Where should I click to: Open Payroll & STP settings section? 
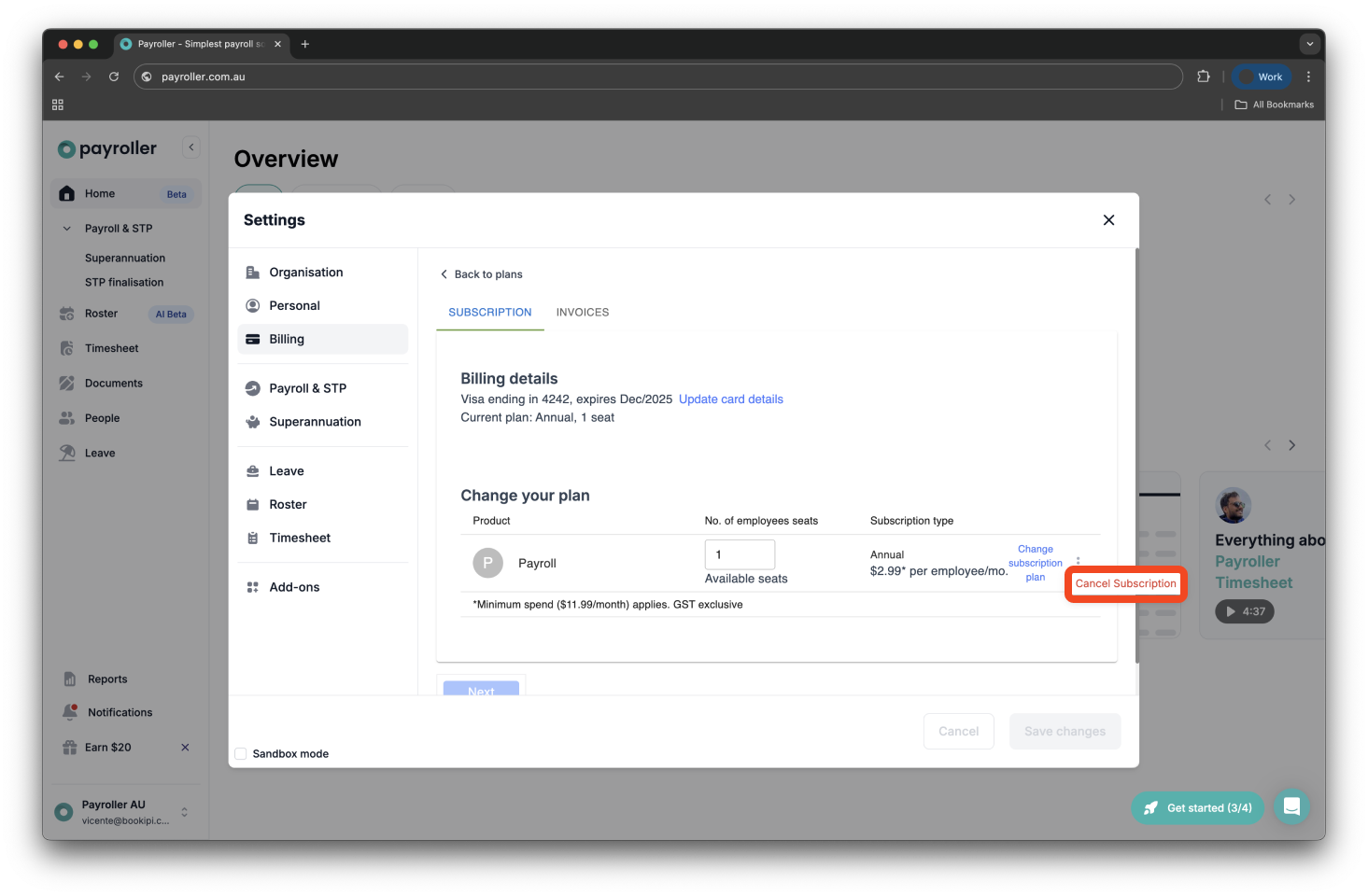pyautogui.click(x=322, y=388)
